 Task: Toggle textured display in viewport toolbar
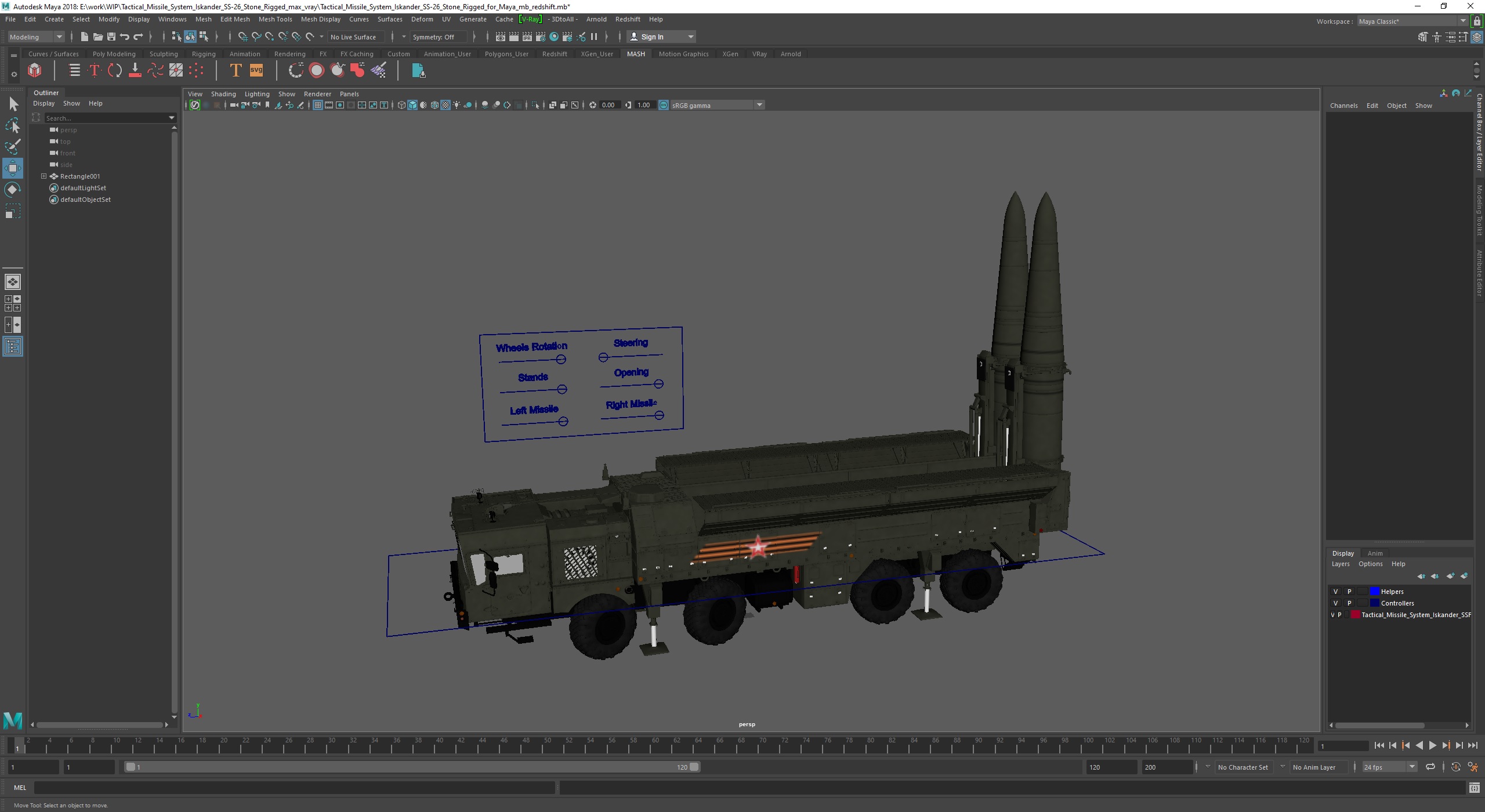[x=445, y=105]
